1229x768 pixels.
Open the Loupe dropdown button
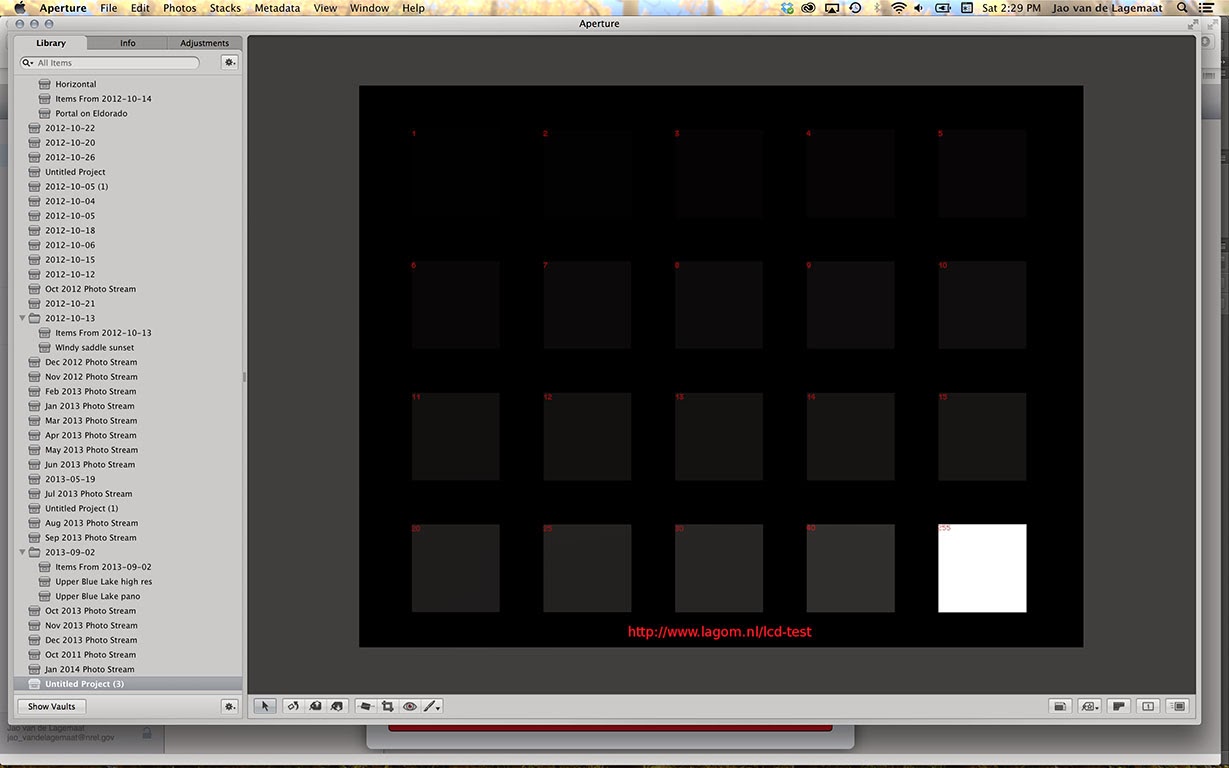(x=1090, y=706)
